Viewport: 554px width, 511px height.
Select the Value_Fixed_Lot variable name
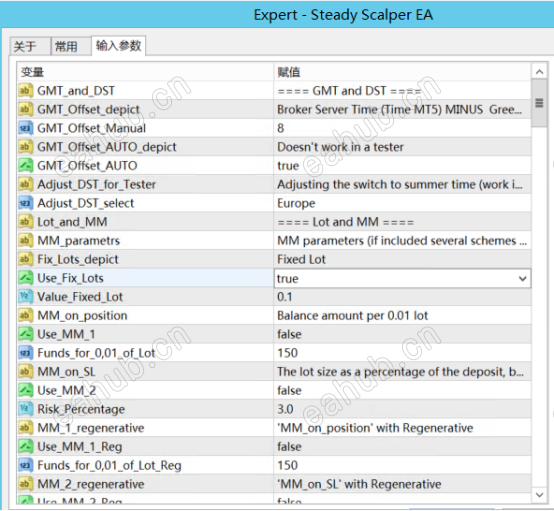(80, 297)
